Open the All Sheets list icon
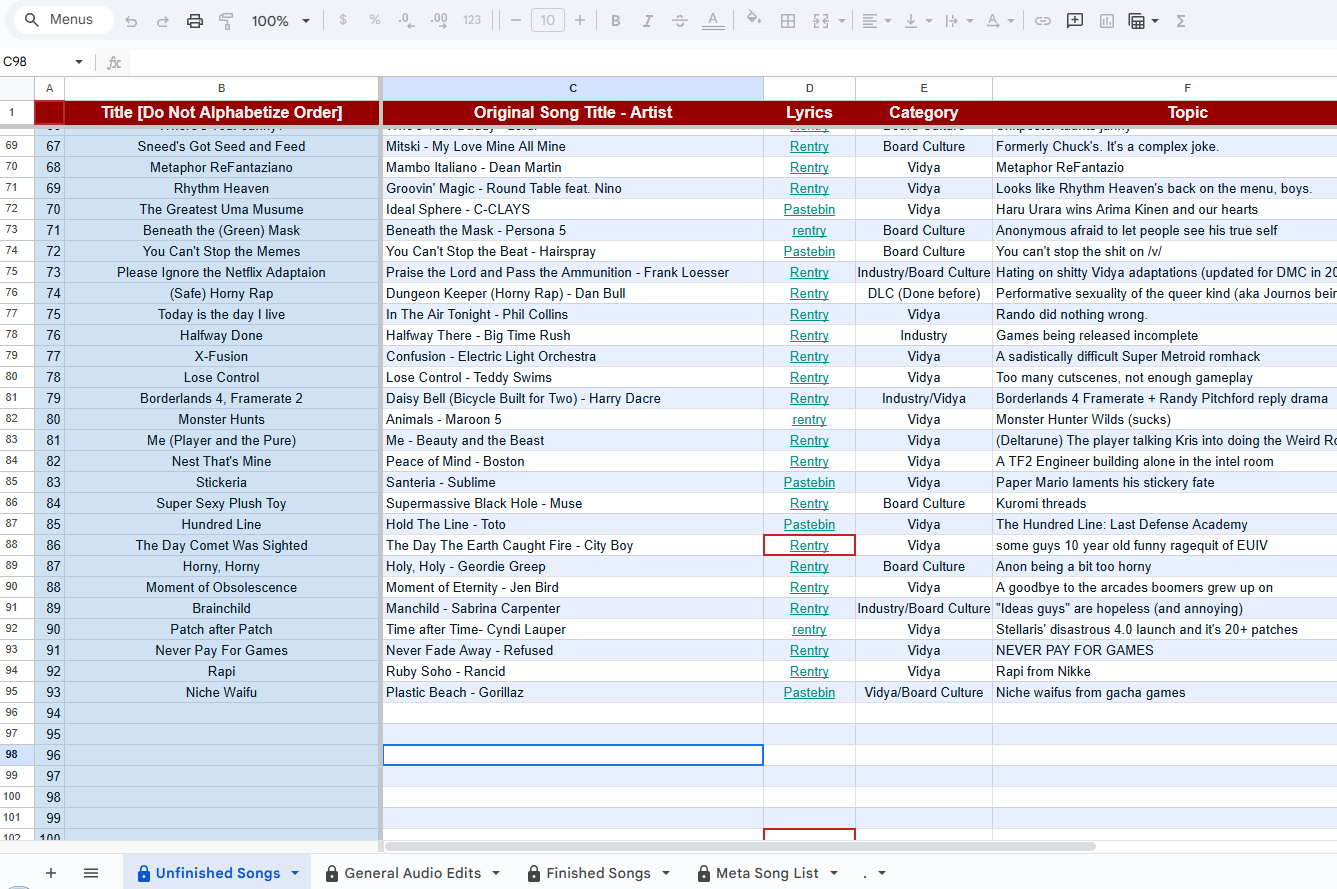This screenshot has width=1337, height=889. 91,873
